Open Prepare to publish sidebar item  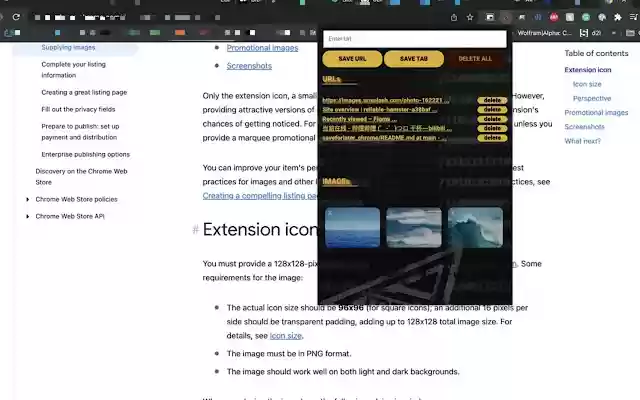click(x=80, y=132)
